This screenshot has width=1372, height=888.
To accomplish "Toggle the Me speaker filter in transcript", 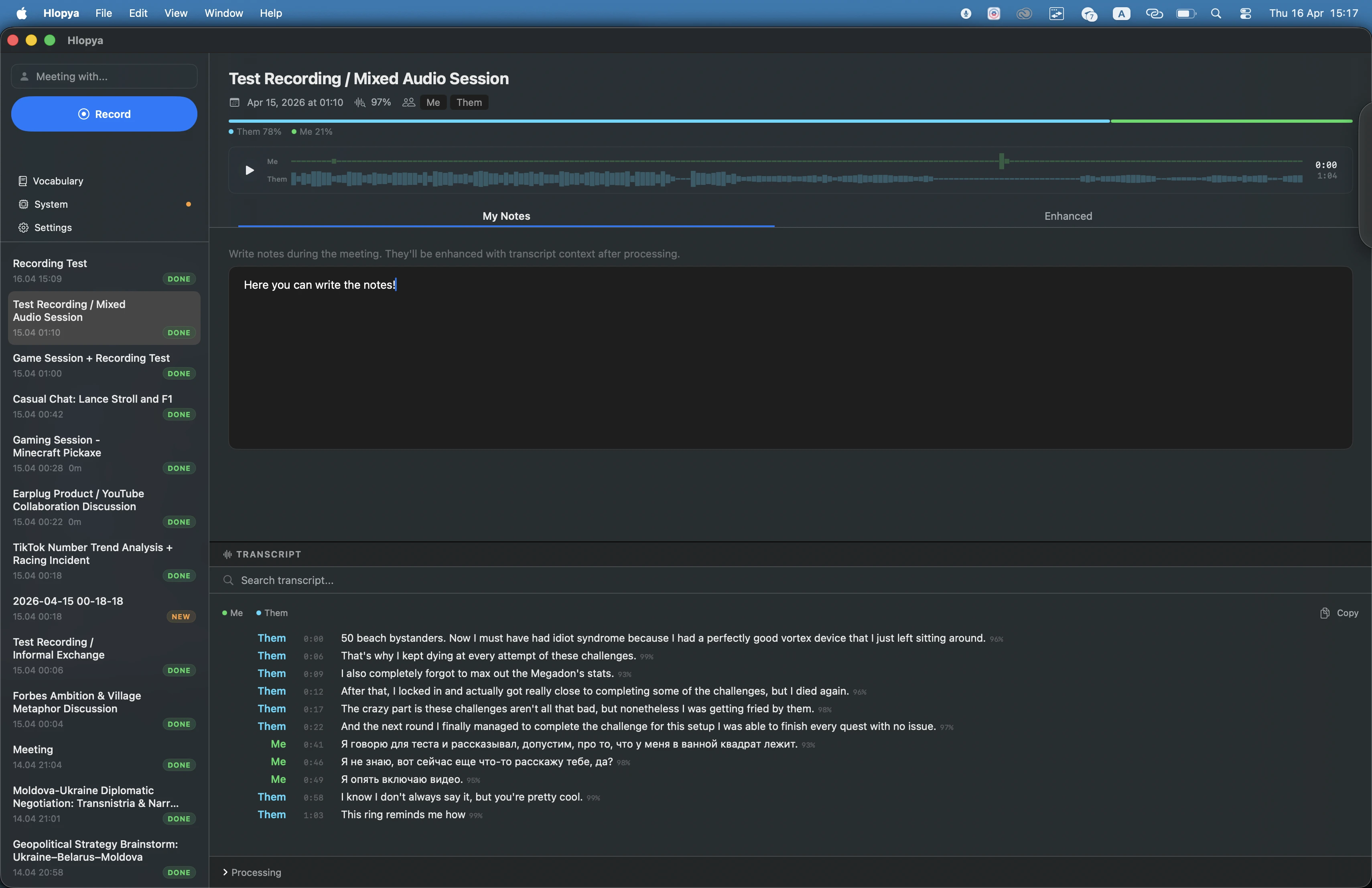I will point(232,612).
